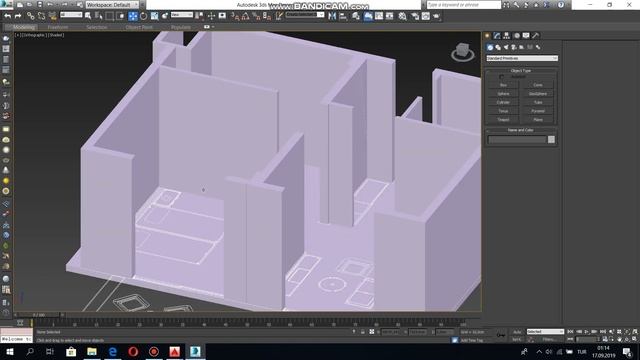This screenshot has height=360, width=640.
Task: Open the Motion command panel tab
Action: click(516, 36)
